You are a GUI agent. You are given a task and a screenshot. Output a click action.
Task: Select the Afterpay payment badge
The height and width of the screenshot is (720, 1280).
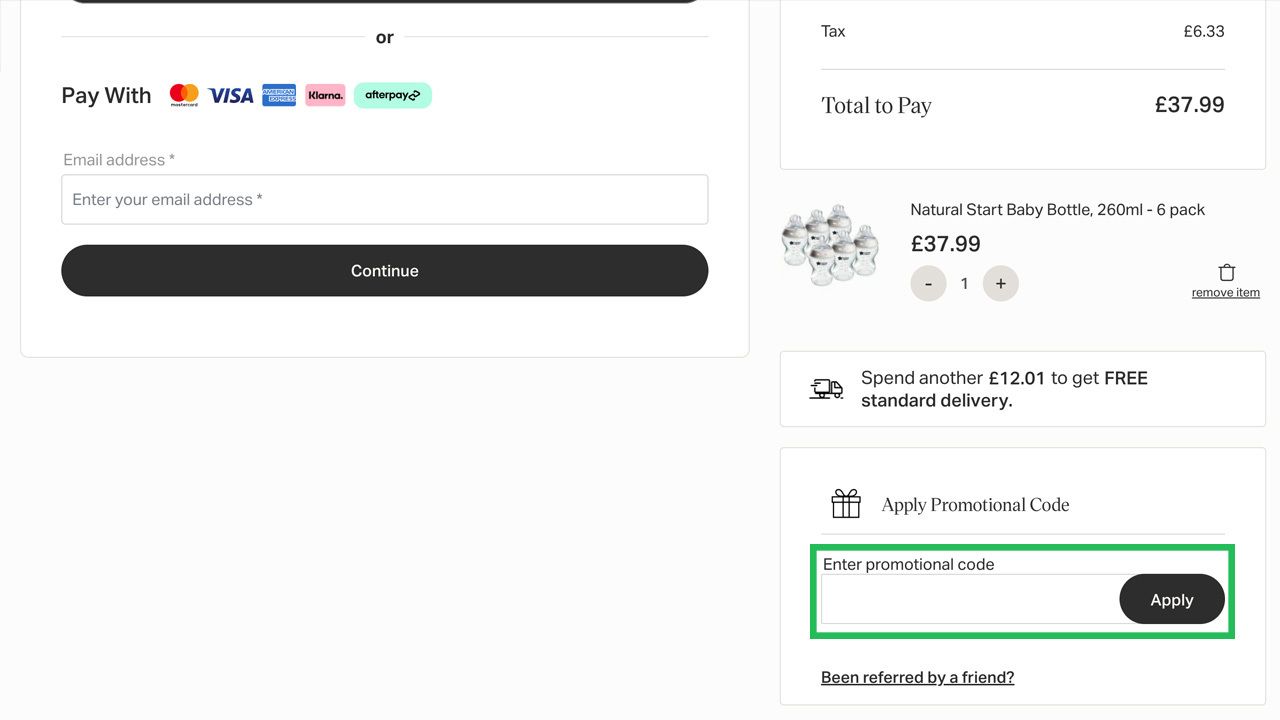[392, 95]
